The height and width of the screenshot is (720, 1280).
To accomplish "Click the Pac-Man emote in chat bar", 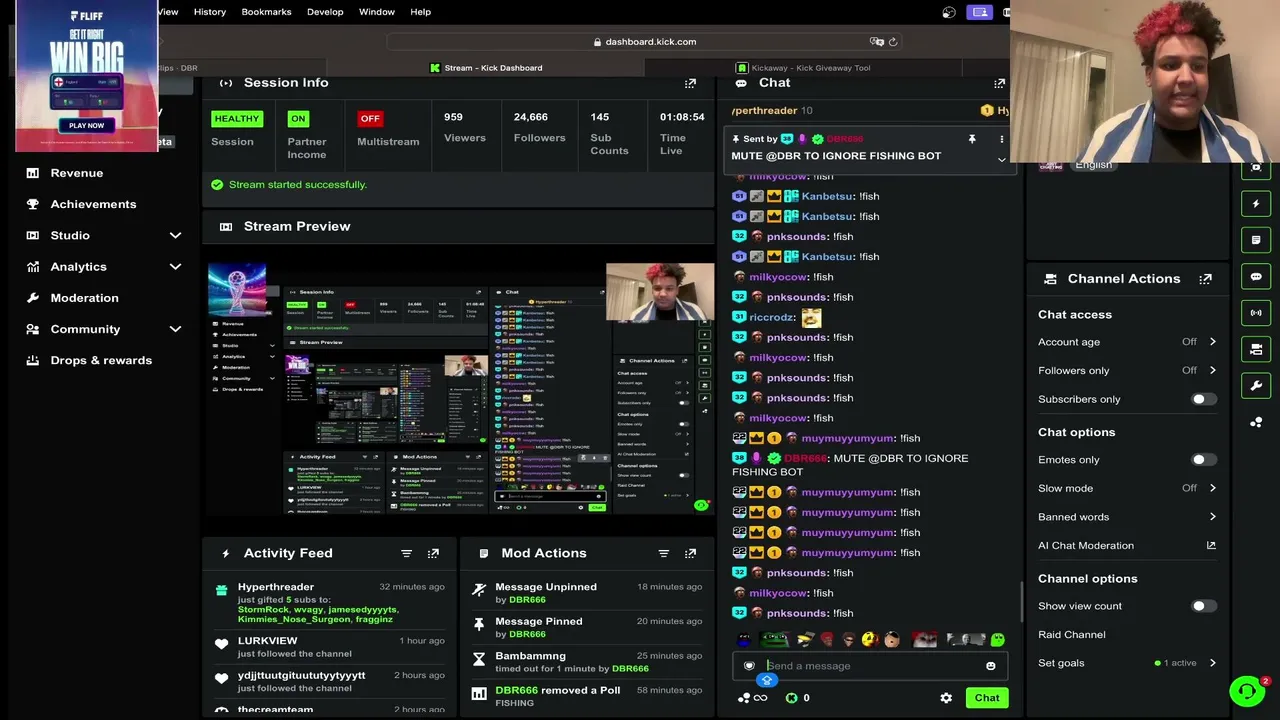I will [868, 640].
